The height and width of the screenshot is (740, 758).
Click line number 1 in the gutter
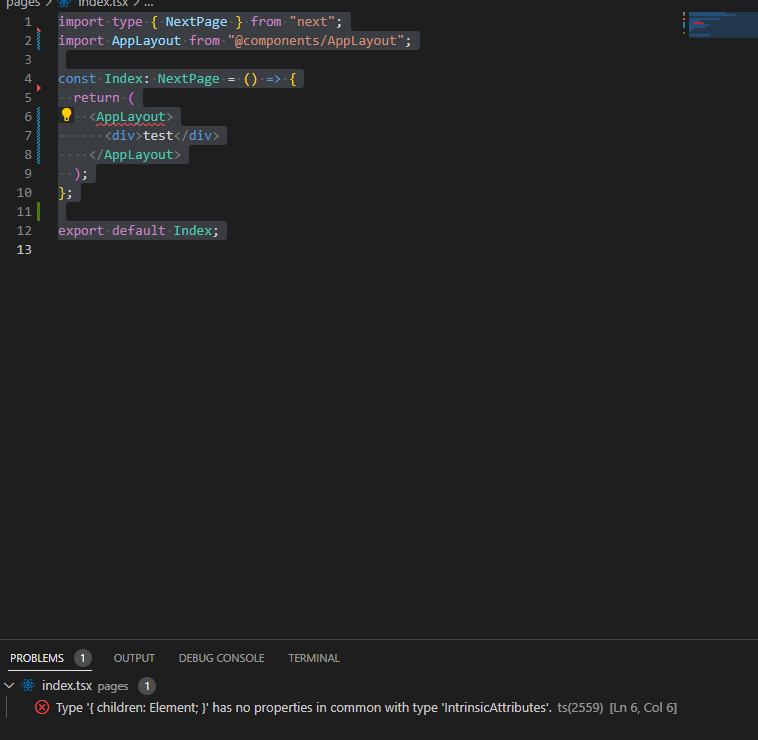click(28, 22)
